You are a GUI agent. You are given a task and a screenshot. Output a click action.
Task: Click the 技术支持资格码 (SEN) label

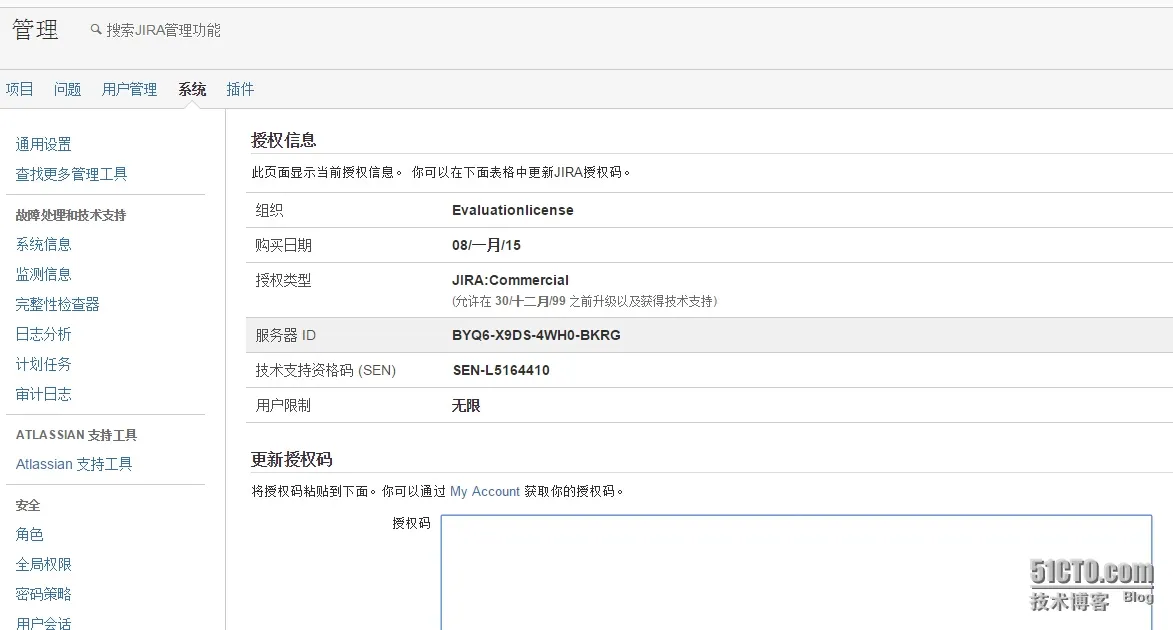click(x=325, y=370)
